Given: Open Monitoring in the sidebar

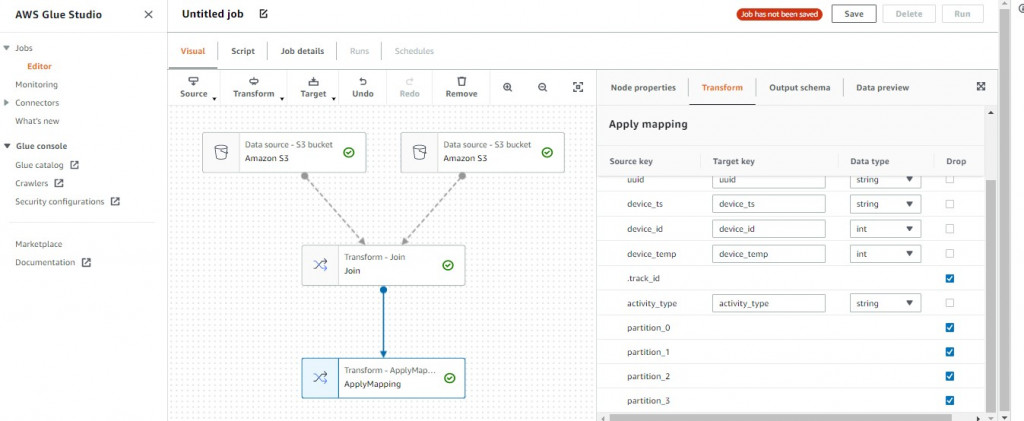Looking at the screenshot, I should 37,84.
